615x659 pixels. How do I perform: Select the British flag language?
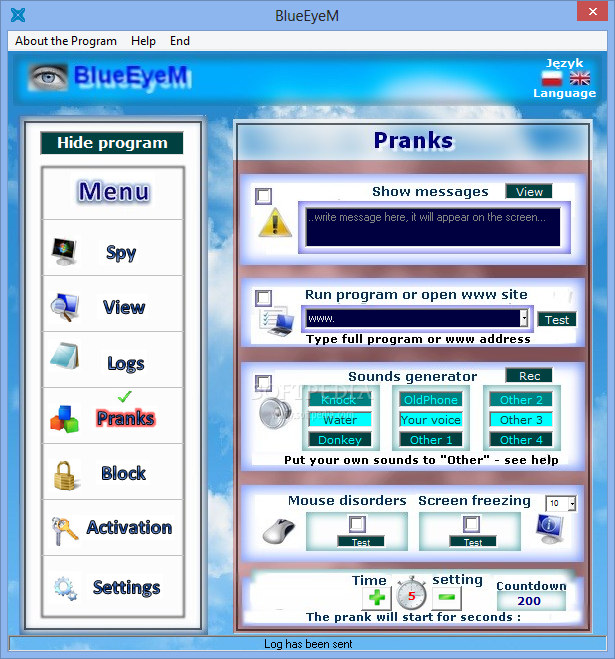click(x=580, y=78)
